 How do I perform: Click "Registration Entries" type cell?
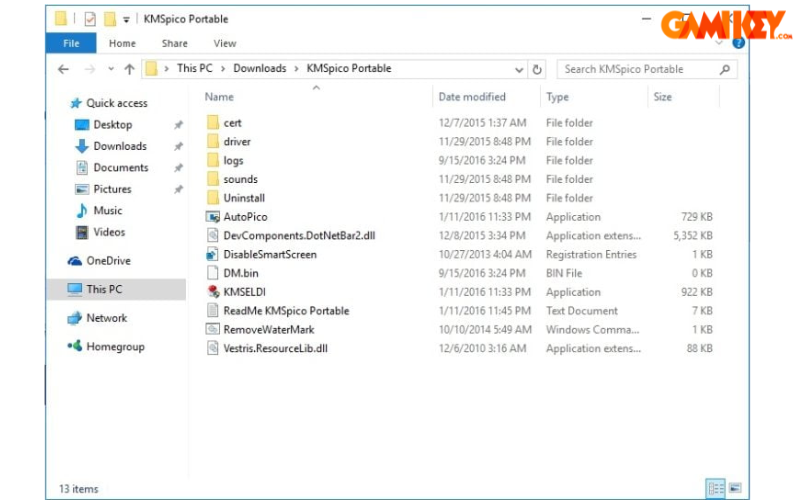(591, 254)
